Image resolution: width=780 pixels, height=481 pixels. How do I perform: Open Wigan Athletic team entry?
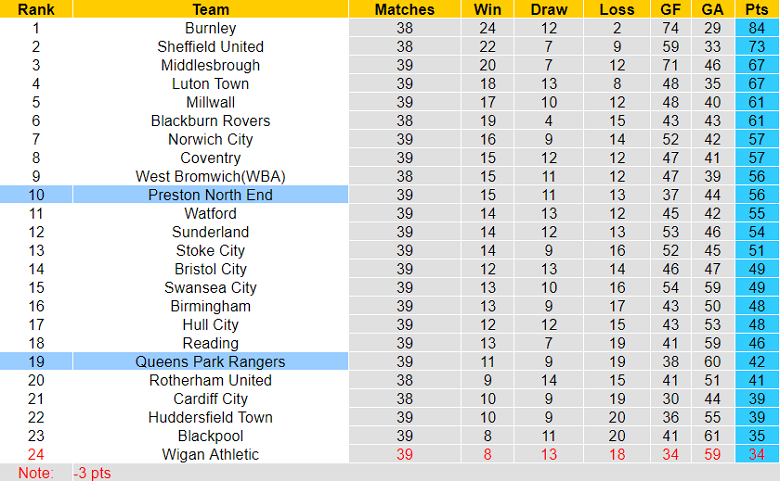coord(210,455)
